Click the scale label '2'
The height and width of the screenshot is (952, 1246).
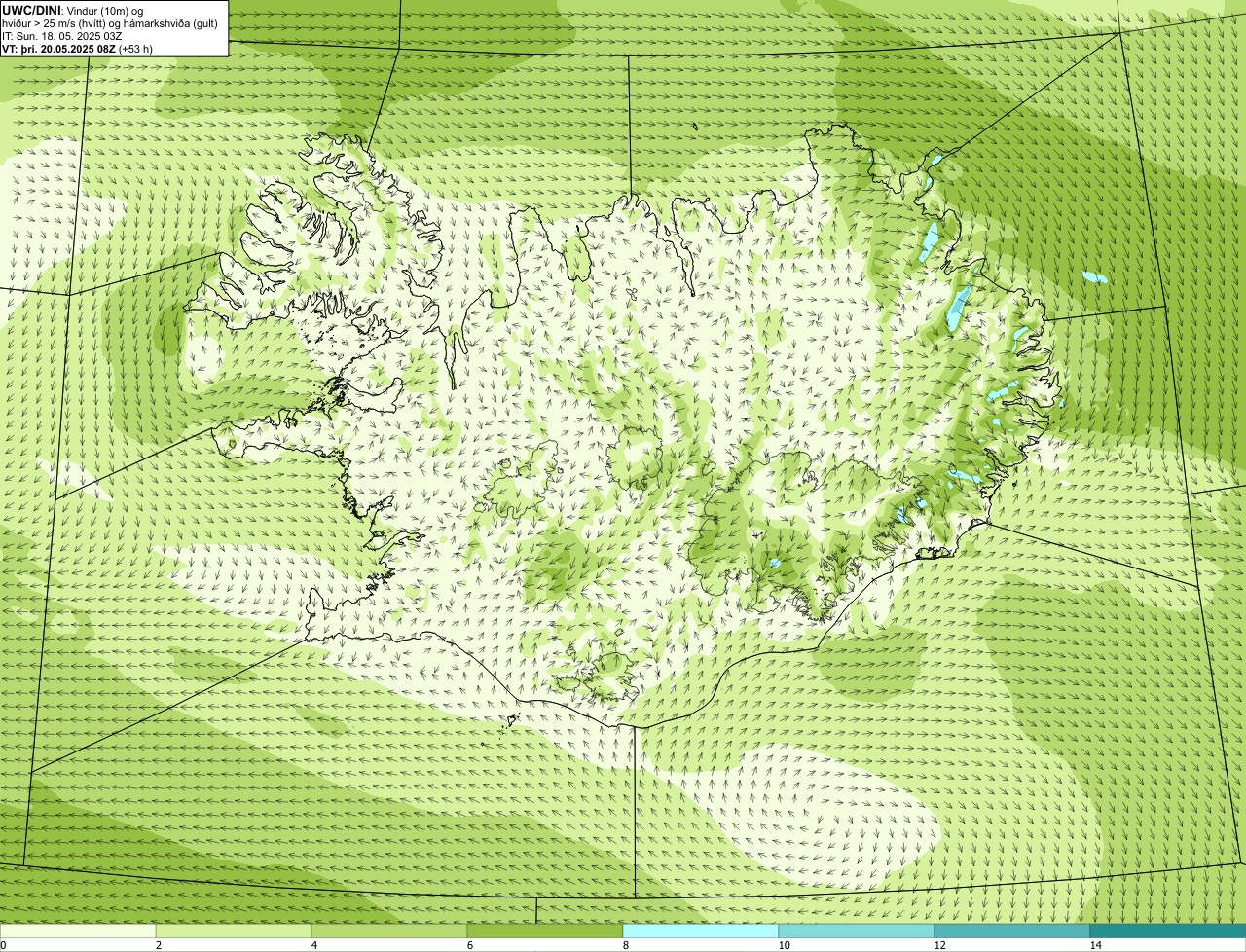point(158,945)
